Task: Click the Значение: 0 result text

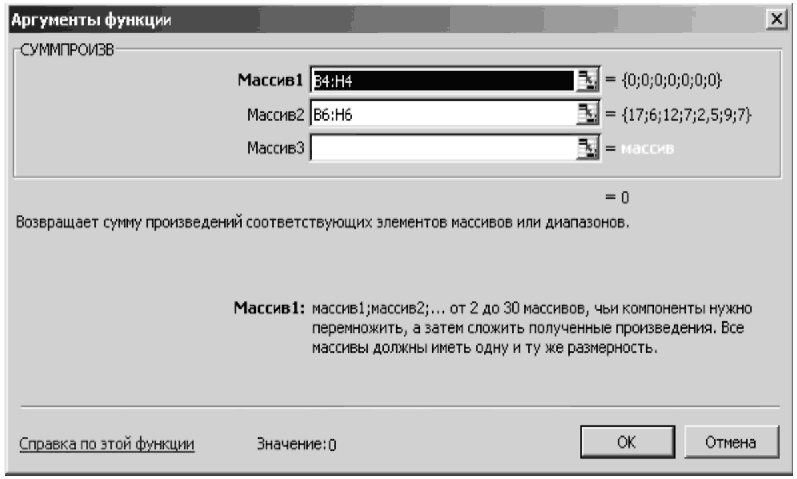Action: [x=296, y=444]
